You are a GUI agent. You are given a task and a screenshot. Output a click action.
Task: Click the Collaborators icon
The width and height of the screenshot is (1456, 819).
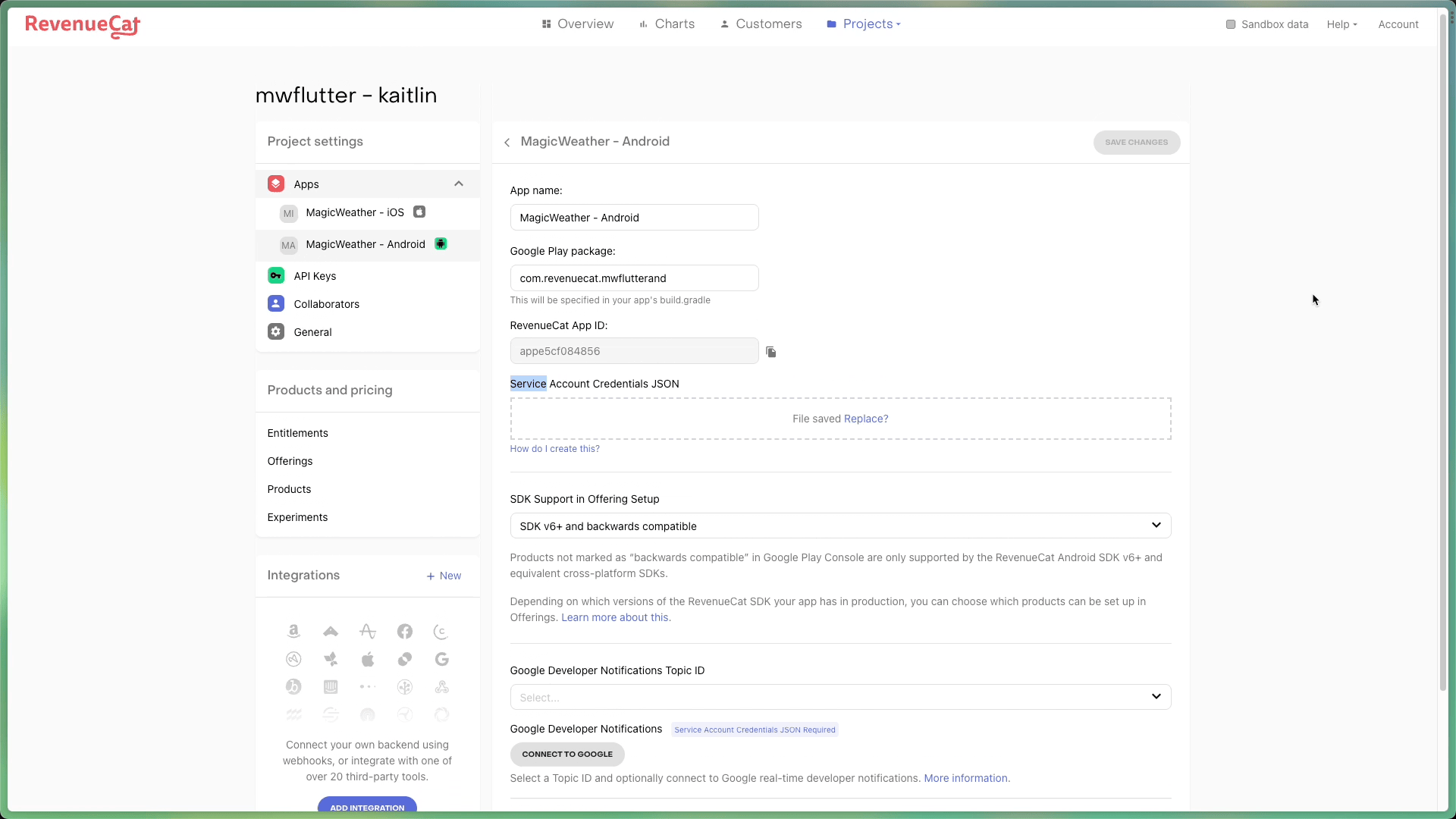point(276,303)
